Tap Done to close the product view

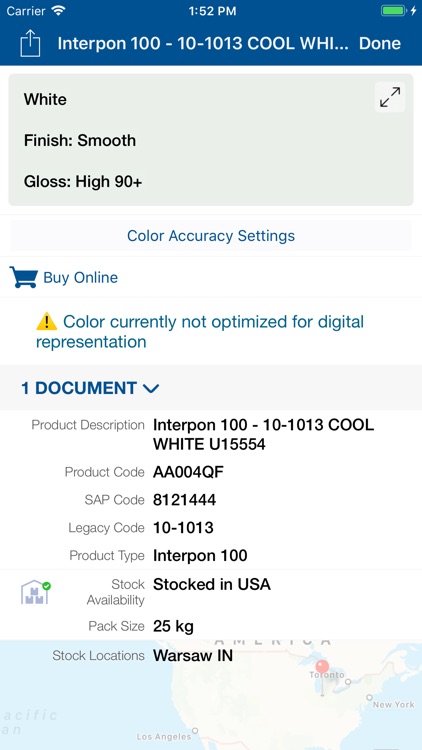pyautogui.click(x=380, y=44)
